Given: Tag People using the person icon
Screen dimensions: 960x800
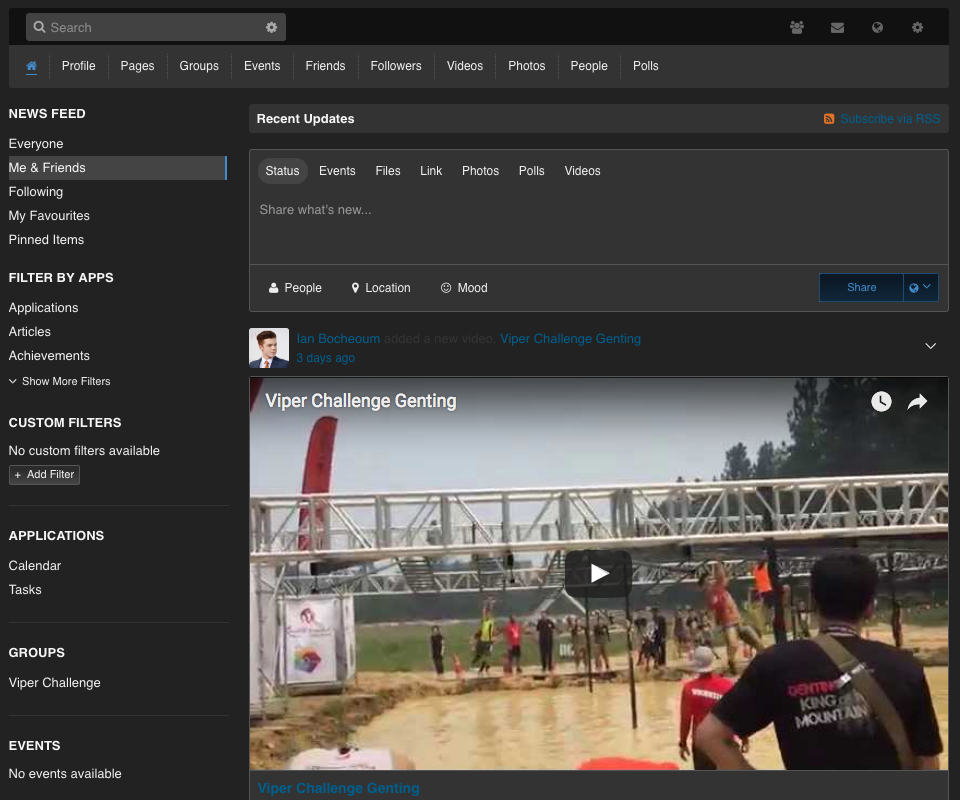Looking at the screenshot, I should point(294,288).
